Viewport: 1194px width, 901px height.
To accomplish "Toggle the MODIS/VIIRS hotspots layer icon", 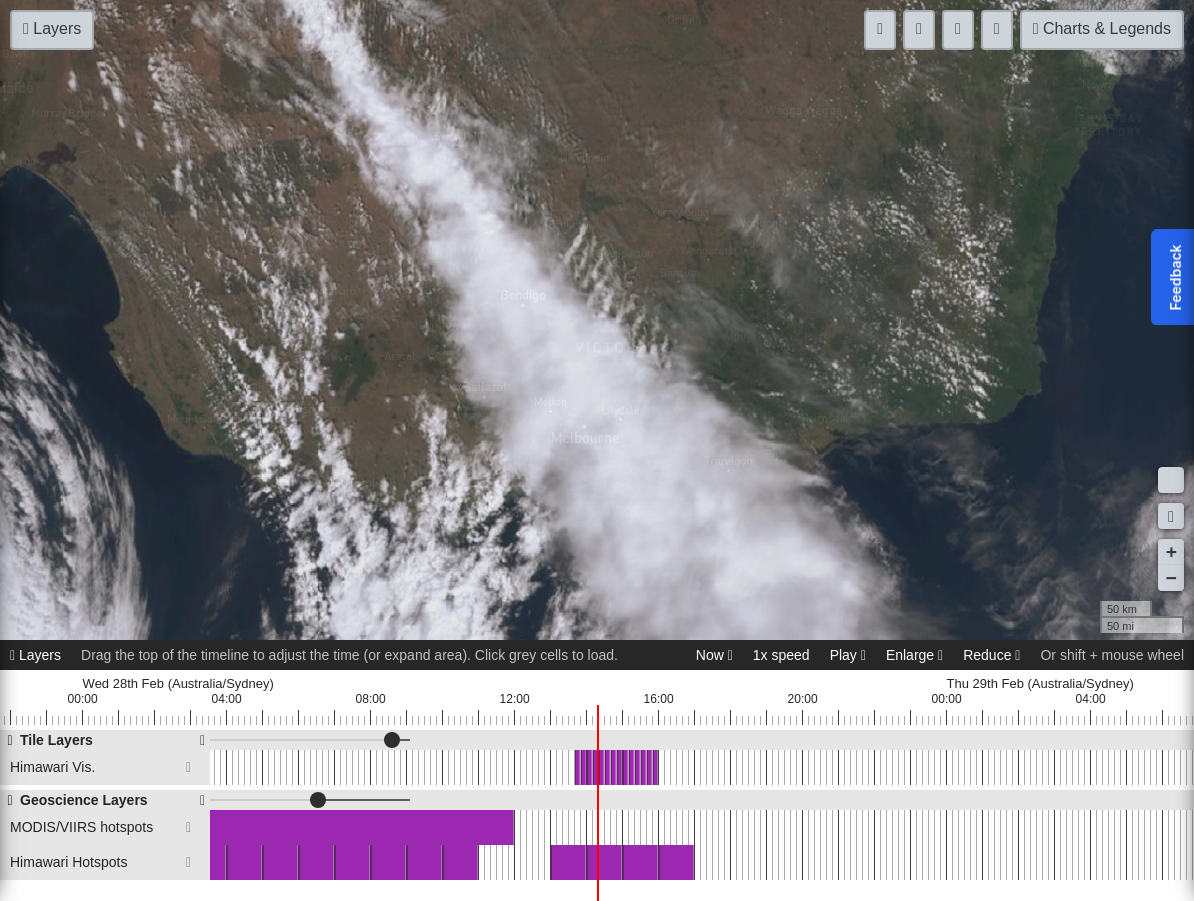I will pyautogui.click(x=188, y=827).
